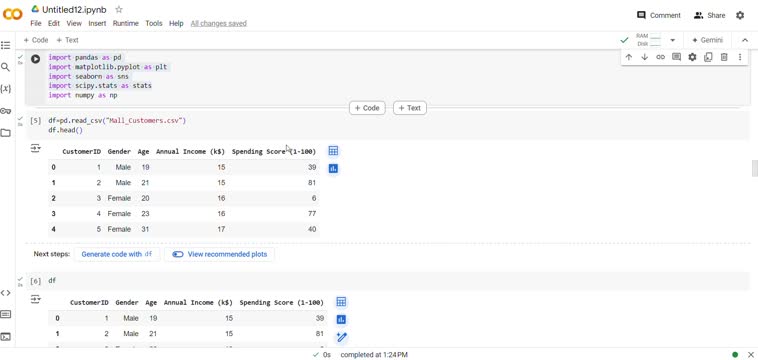Collapse the header with the chevron
758x360 pixels.
pos(744,40)
